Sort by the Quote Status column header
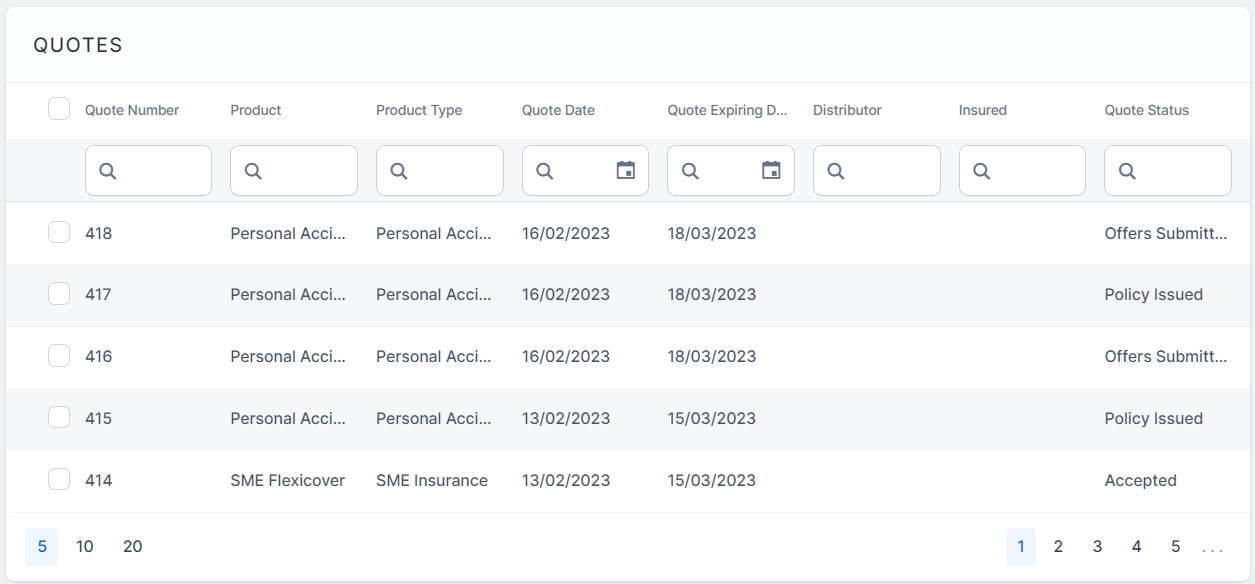 pyautogui.click(x=1146, y=110)
